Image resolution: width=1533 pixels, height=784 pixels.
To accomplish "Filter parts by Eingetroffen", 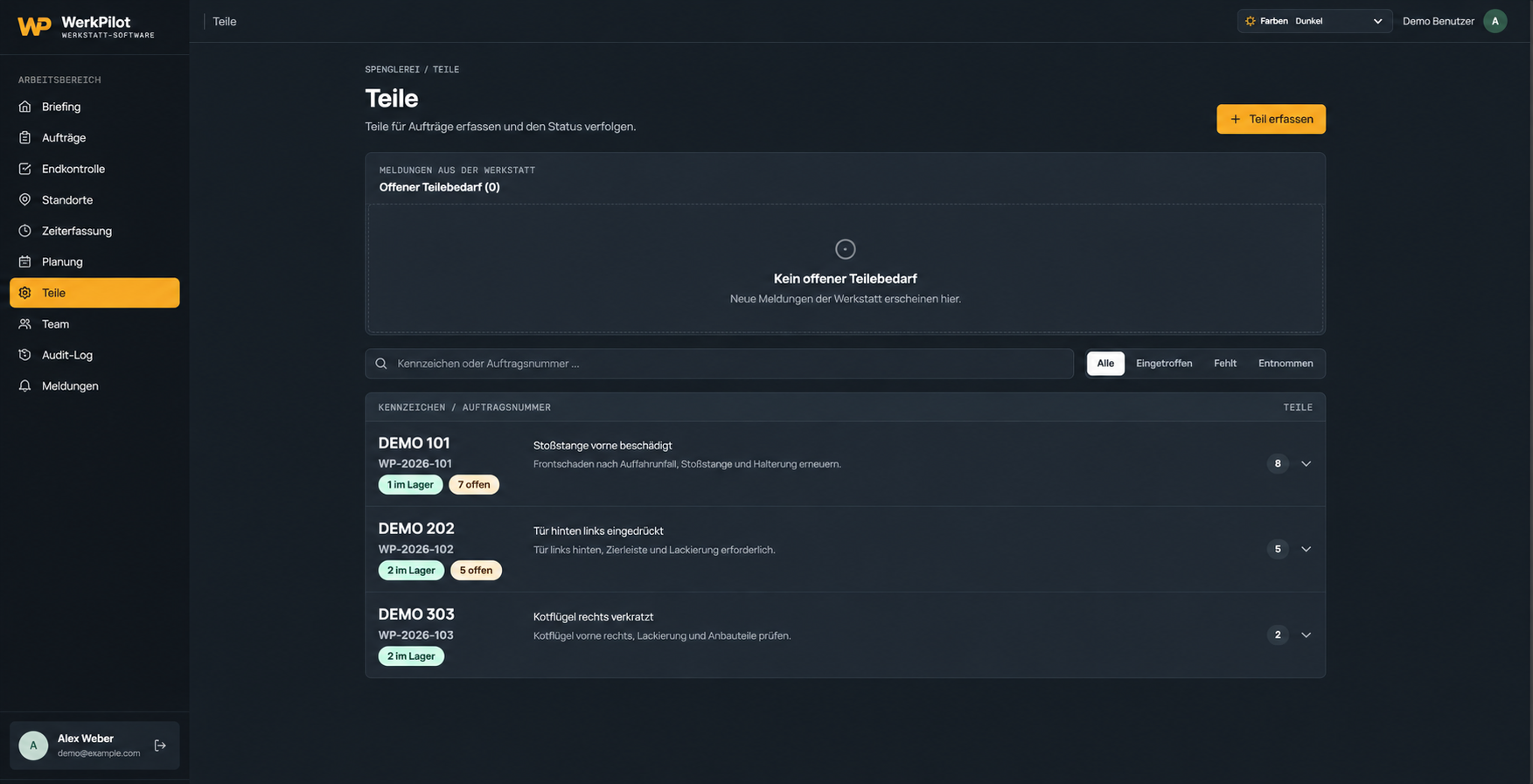I will click(x=1164, y=364).
